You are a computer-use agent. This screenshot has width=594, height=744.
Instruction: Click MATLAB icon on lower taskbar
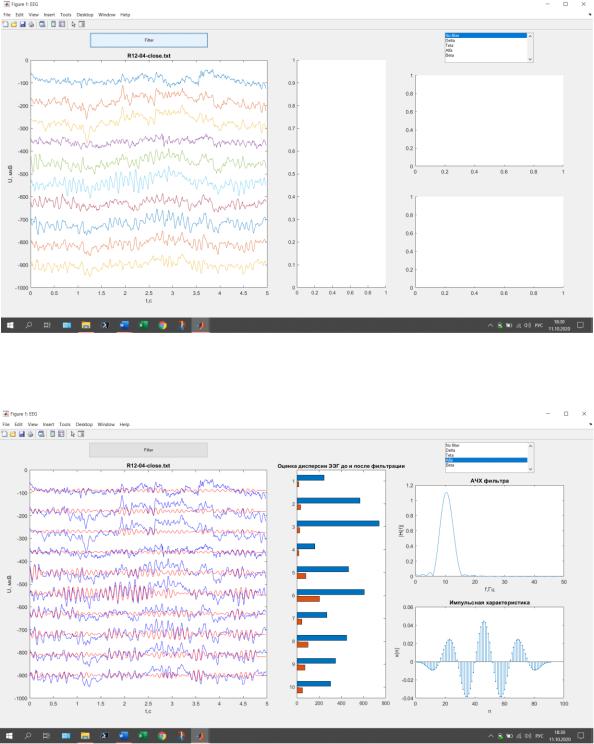coord(200,735)
